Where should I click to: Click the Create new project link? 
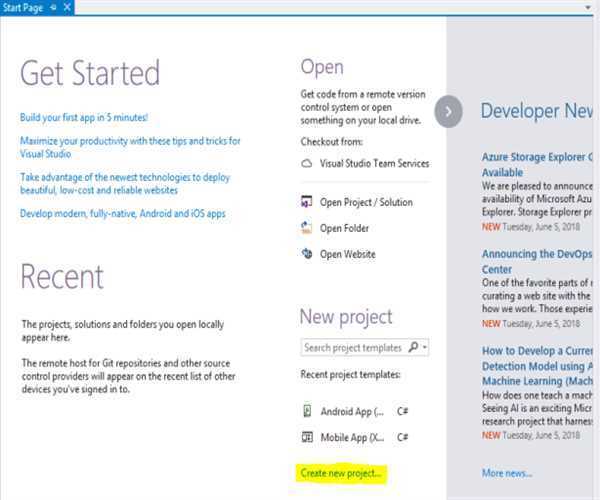point(341,472)
